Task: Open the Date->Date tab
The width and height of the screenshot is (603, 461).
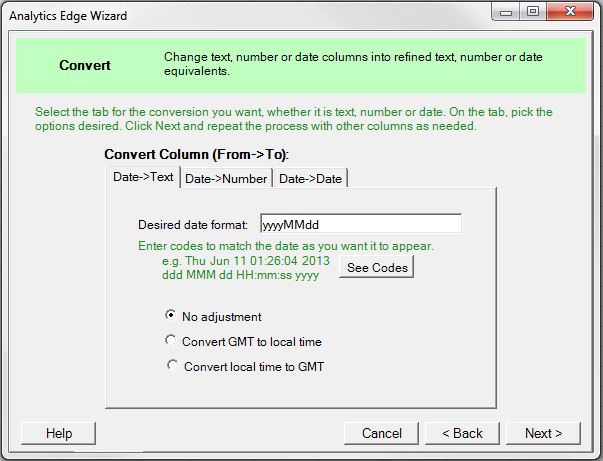Action: (310, 178)
